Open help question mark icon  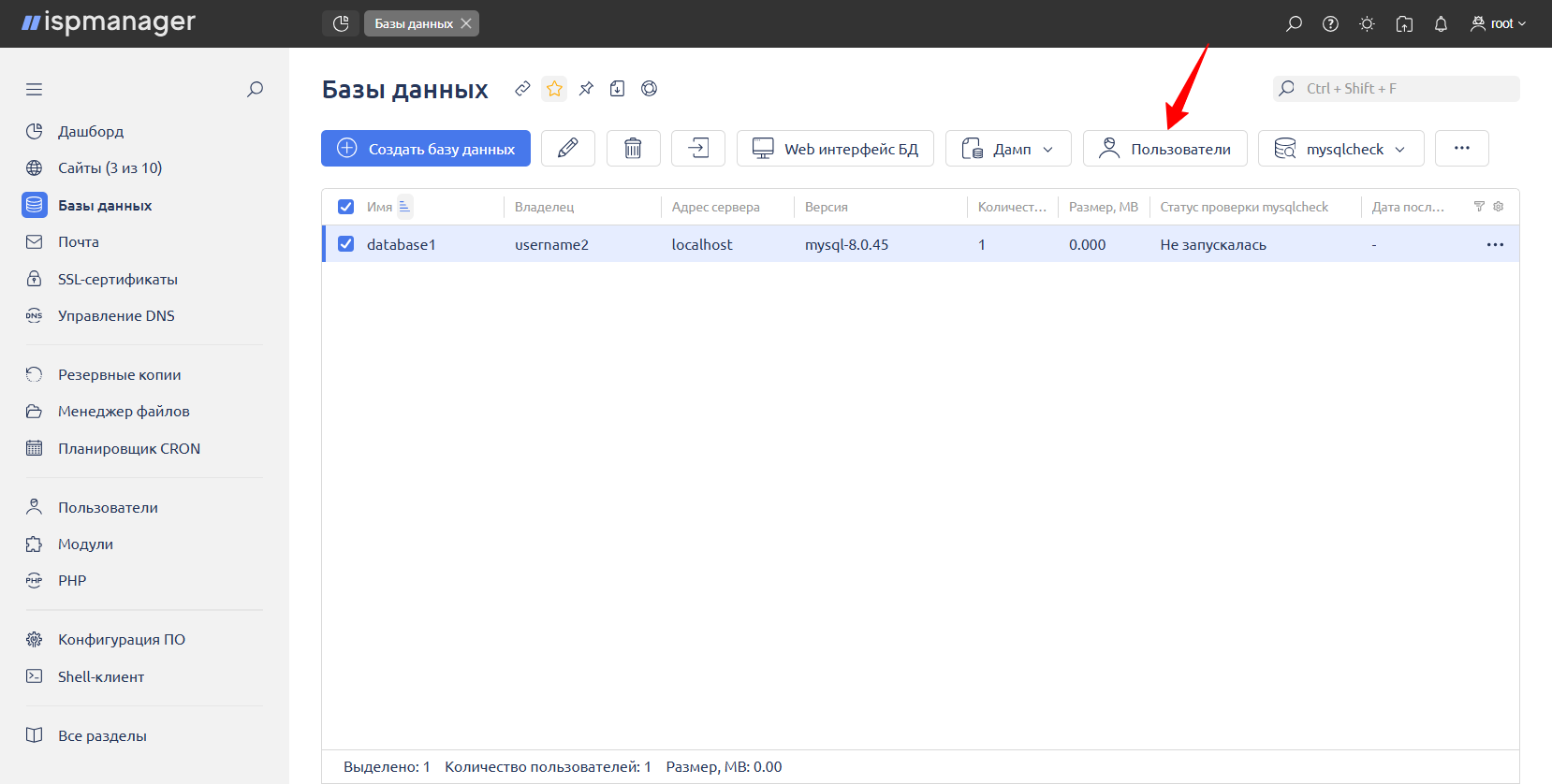click(1330, 23)
